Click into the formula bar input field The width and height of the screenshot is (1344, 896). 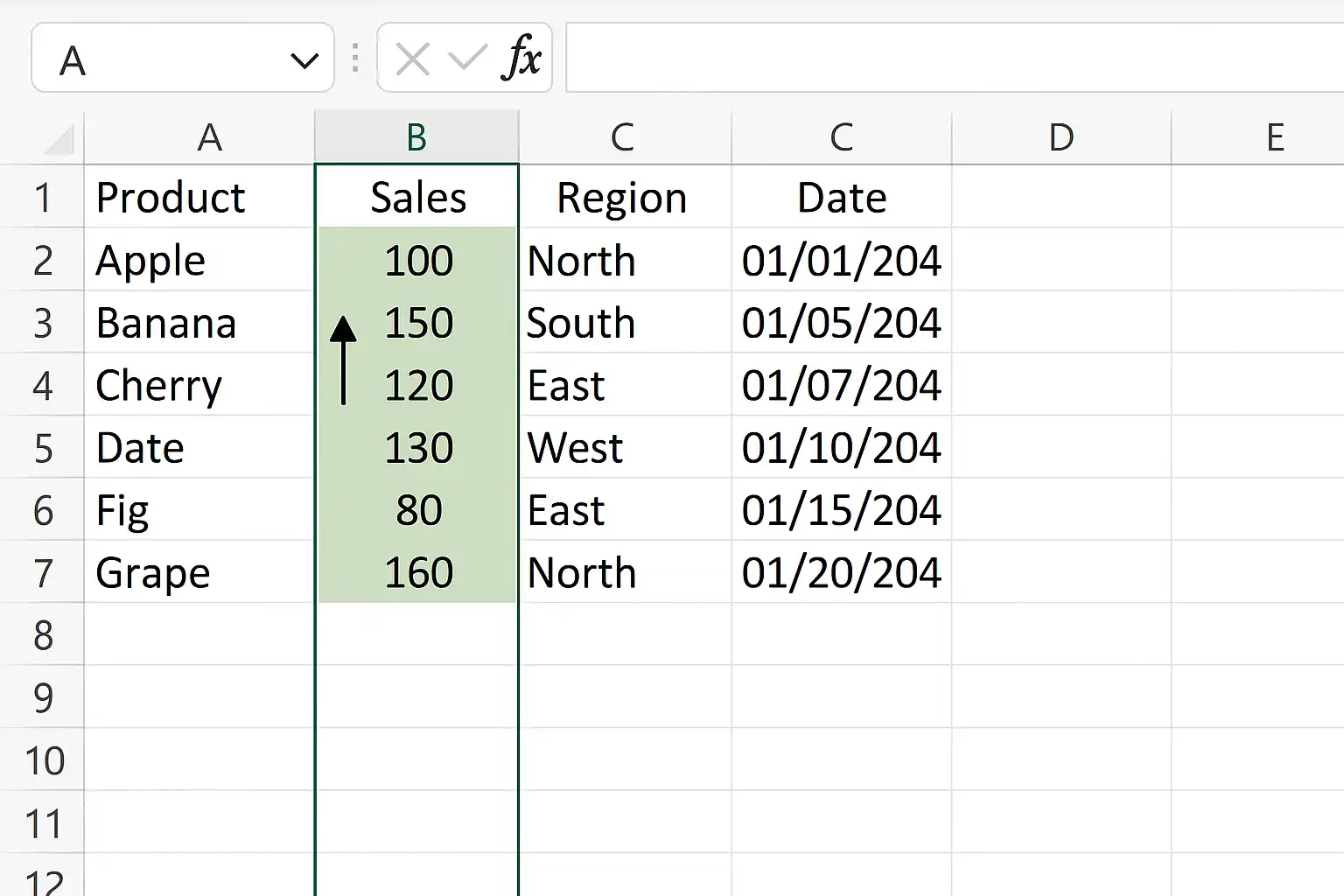pyautogui.click(x=955, y=58)
